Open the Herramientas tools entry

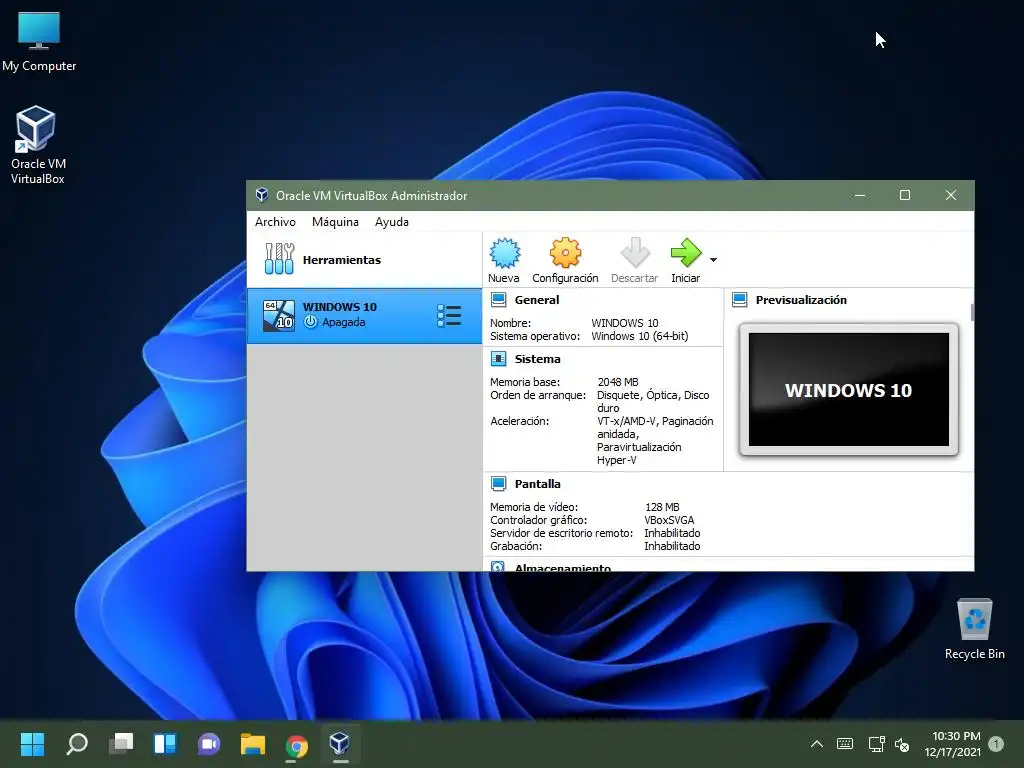pos(364,260)
